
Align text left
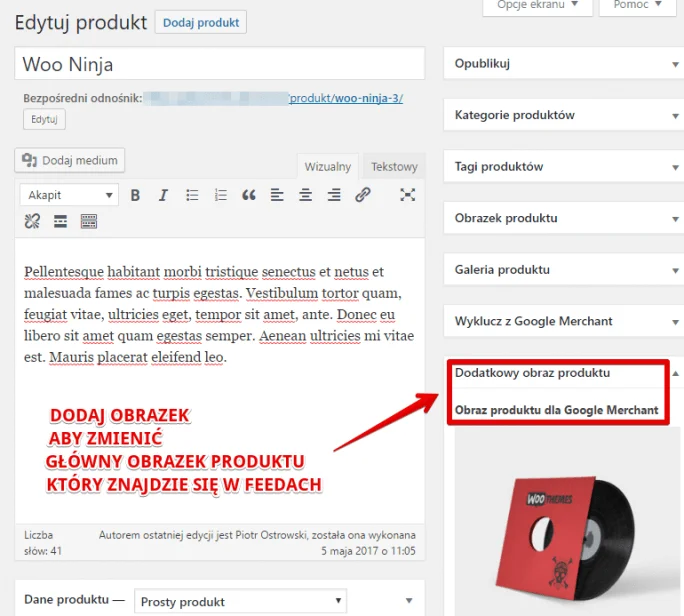277,195
